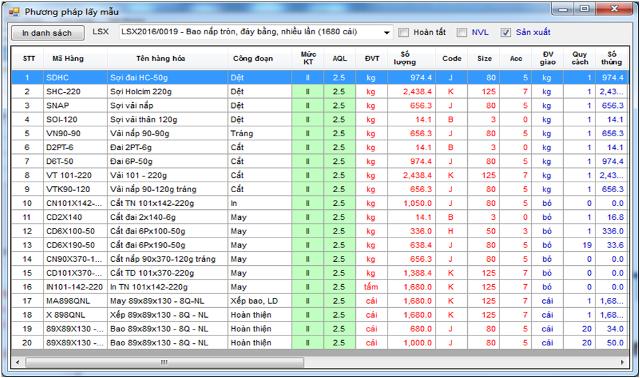Click the horizontal scrollbar thumb
This screenshot has height=378, width=640.
[x=164, y=362]
